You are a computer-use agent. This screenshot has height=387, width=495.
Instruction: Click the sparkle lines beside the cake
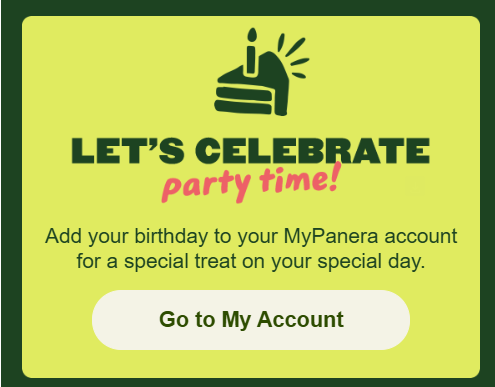point(292,55)
